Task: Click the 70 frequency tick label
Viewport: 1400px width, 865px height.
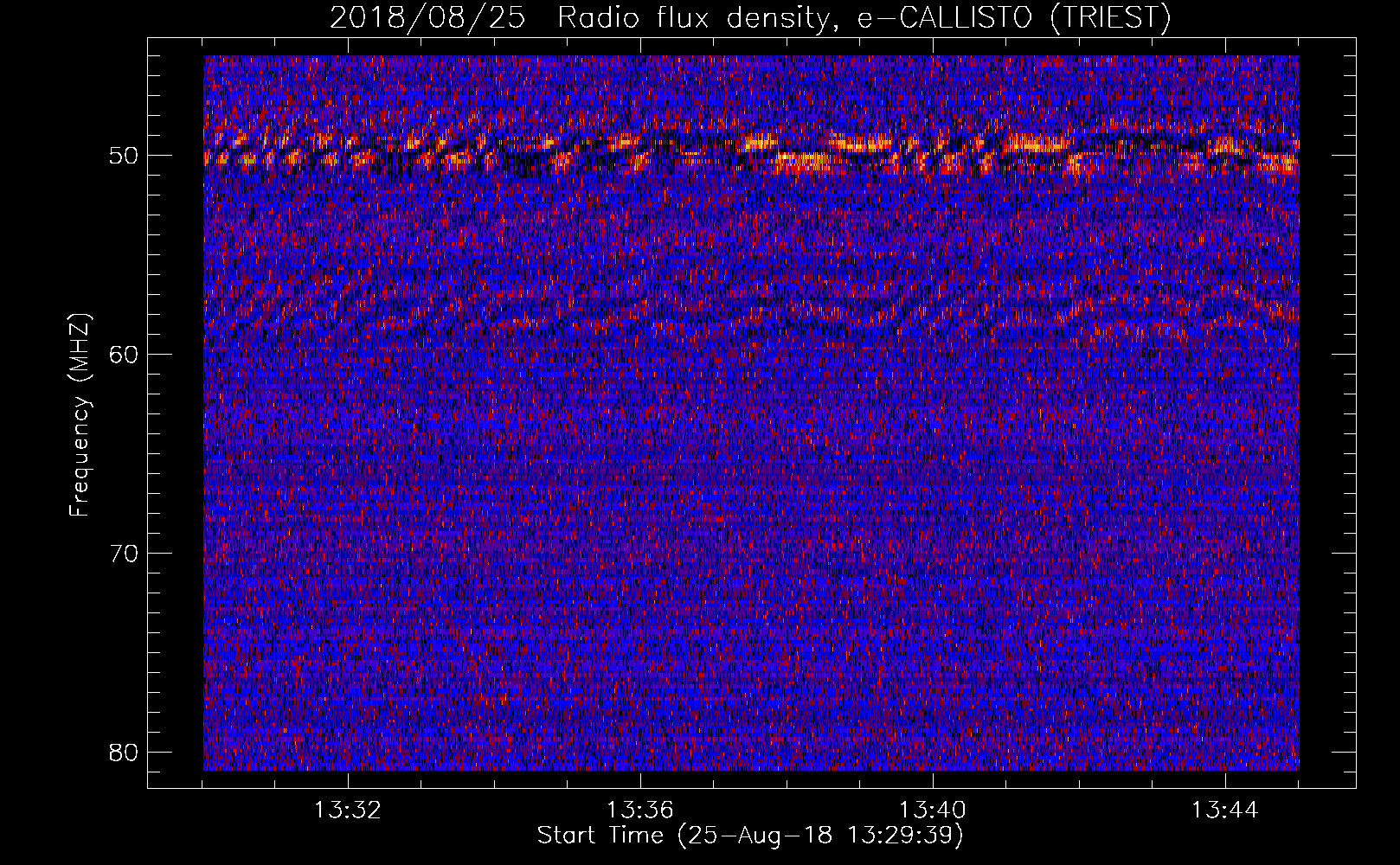Action: (x=125, y=553)
